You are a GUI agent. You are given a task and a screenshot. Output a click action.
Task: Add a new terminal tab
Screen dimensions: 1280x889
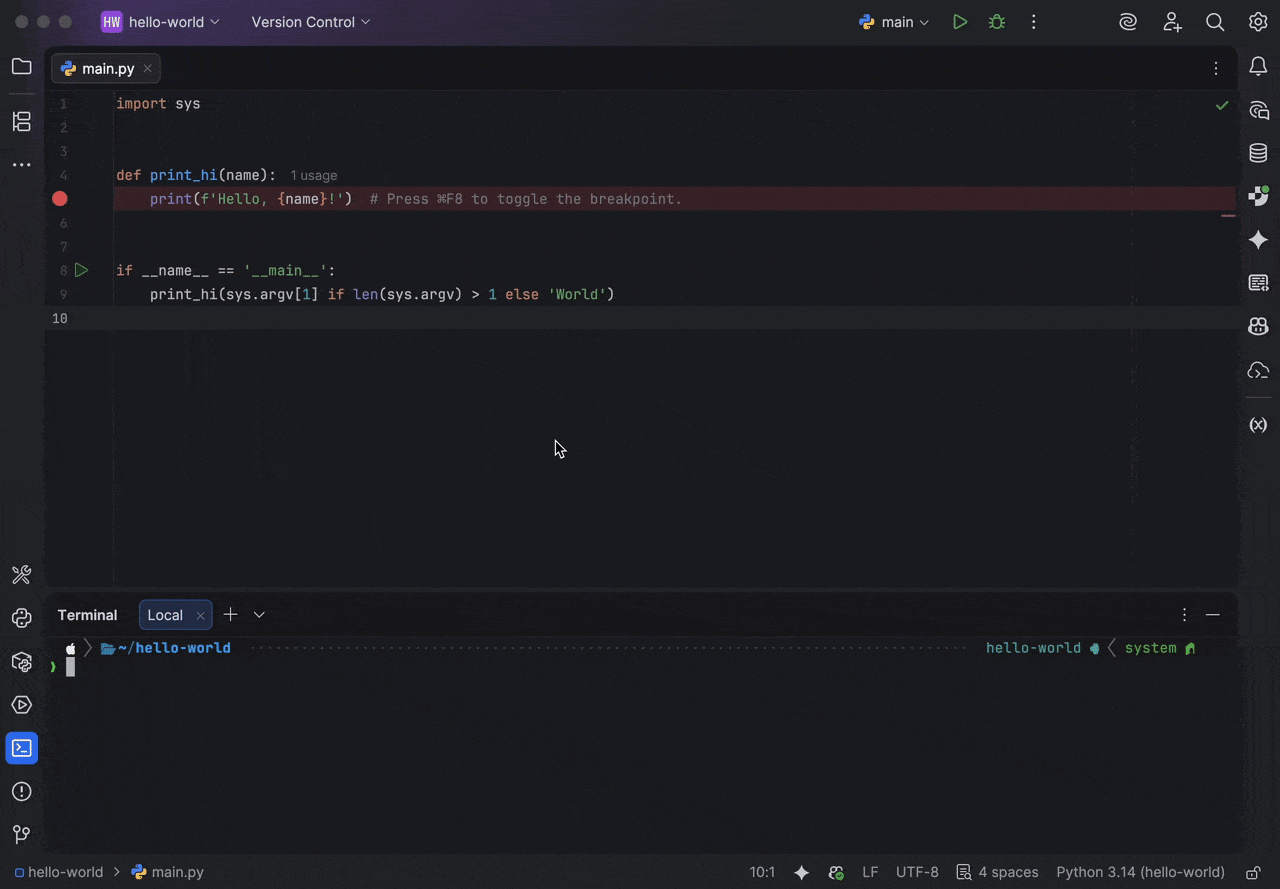coord(230,615)
